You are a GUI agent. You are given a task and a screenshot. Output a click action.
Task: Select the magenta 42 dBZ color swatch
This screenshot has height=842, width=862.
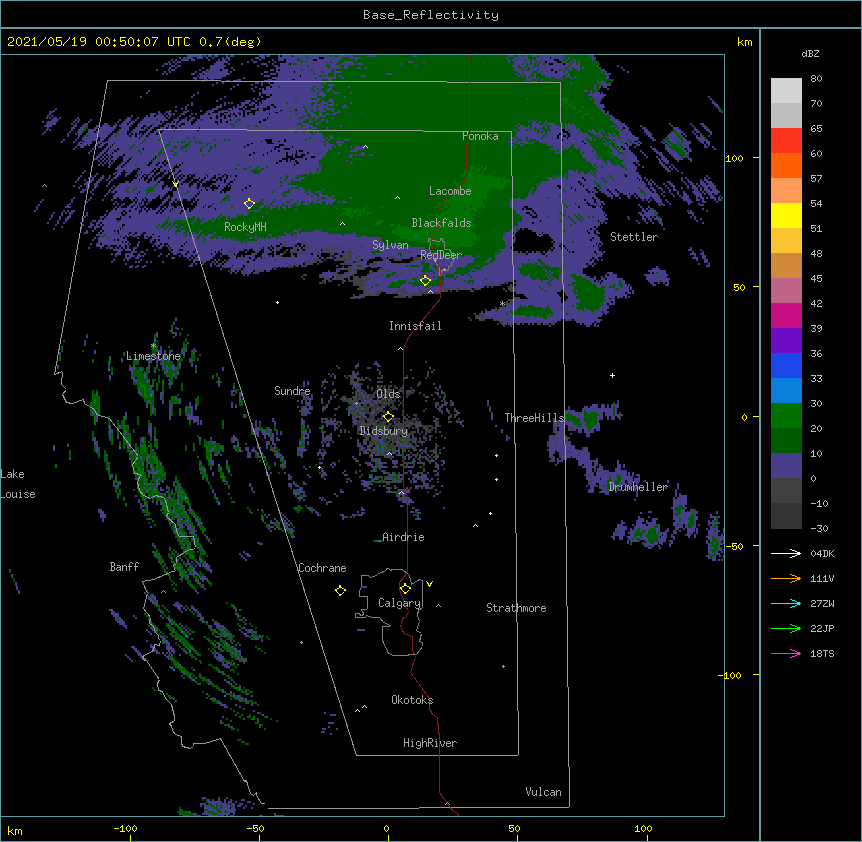[786, 315]
